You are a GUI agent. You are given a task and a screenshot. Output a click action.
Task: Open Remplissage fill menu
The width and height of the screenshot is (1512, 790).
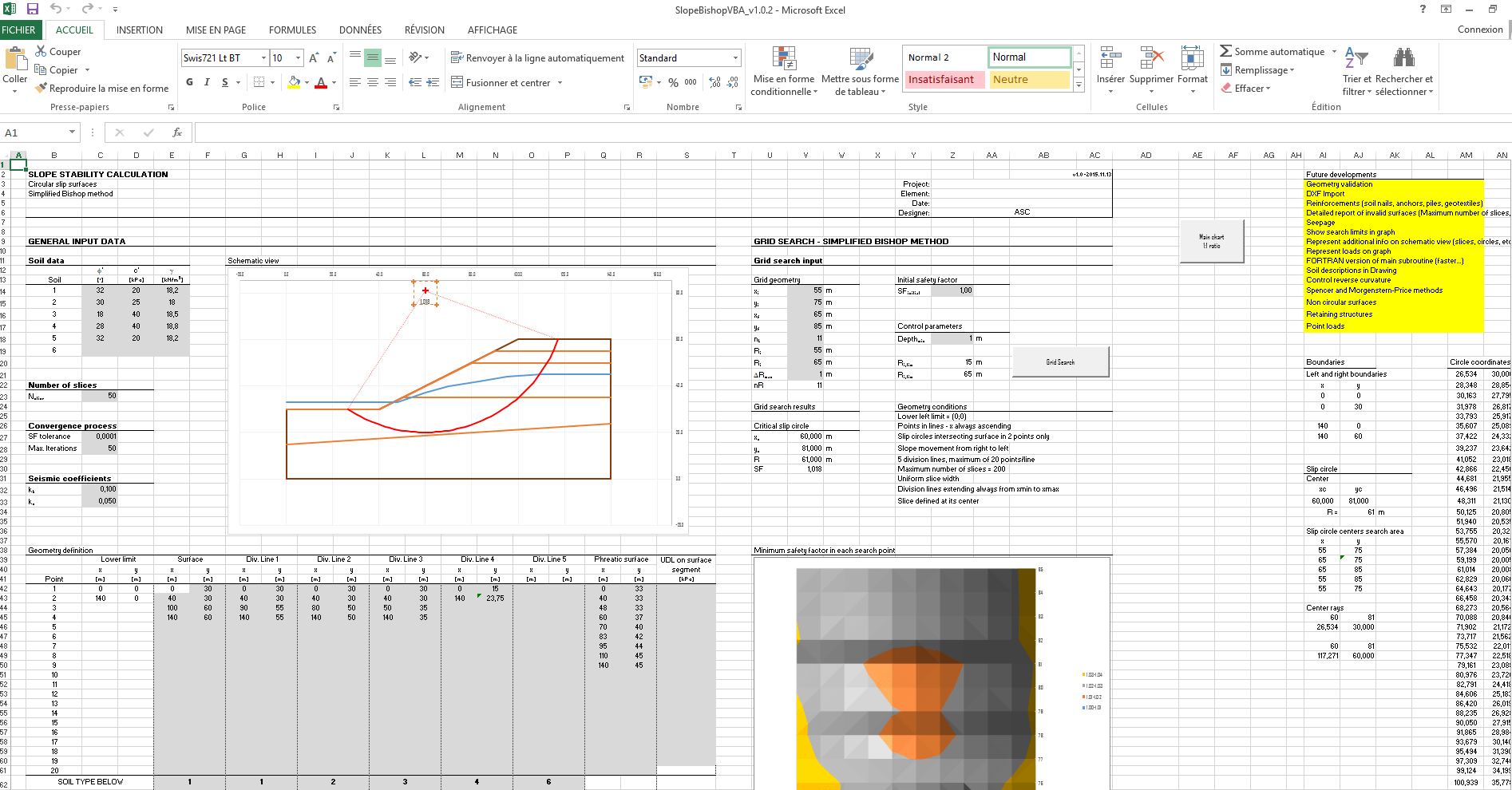point(1257,69)
